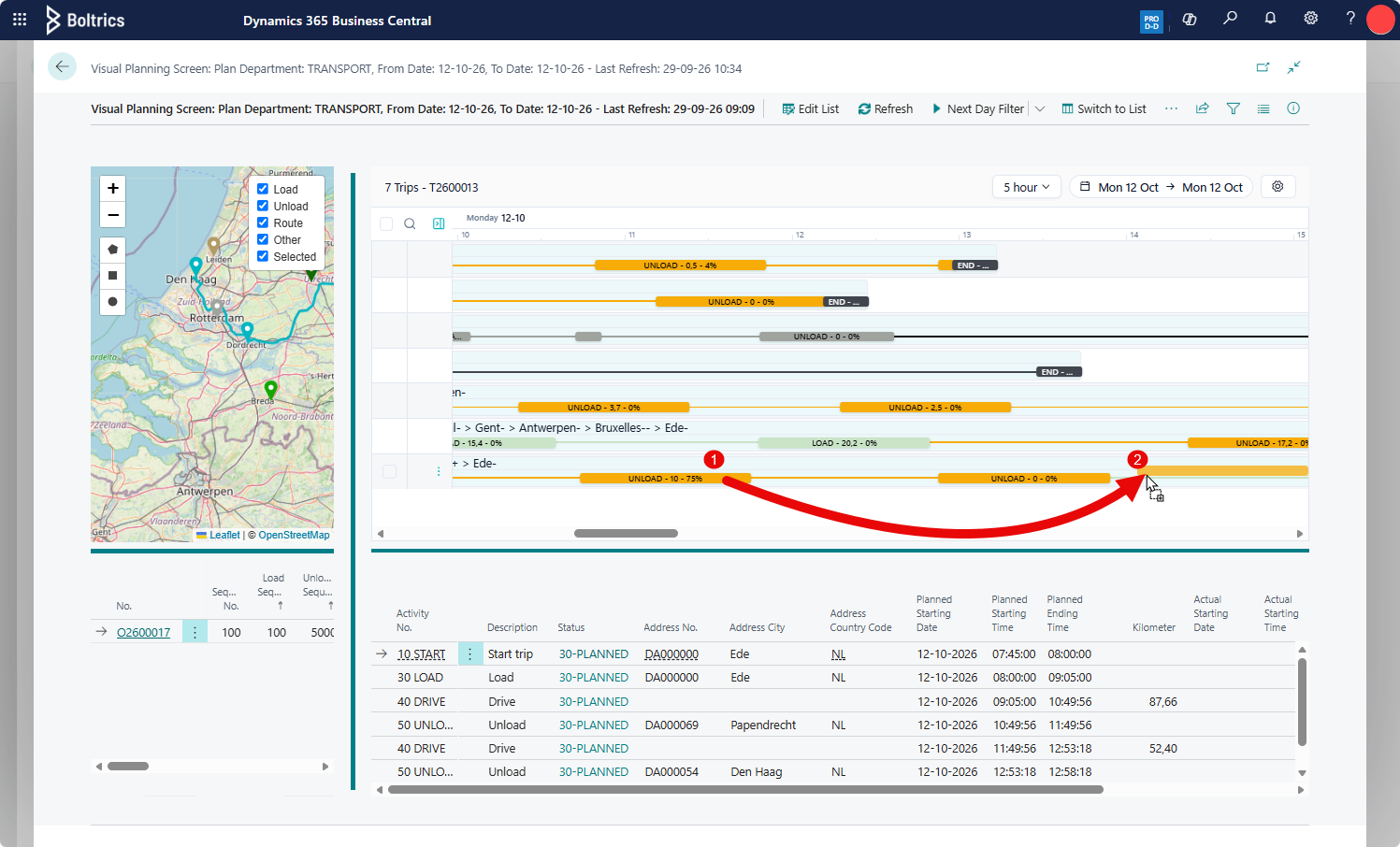Zoom in on the map
This screenshot has width=1400, height=847.
[x=112, y=188]
